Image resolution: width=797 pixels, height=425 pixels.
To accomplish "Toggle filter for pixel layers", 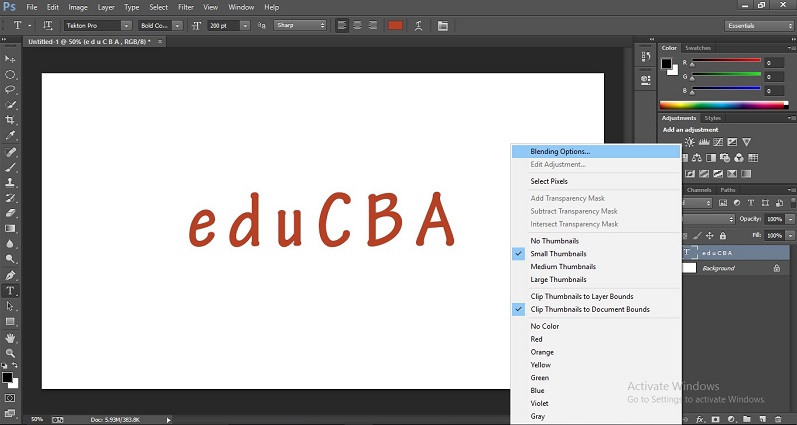I will (723, 203).
